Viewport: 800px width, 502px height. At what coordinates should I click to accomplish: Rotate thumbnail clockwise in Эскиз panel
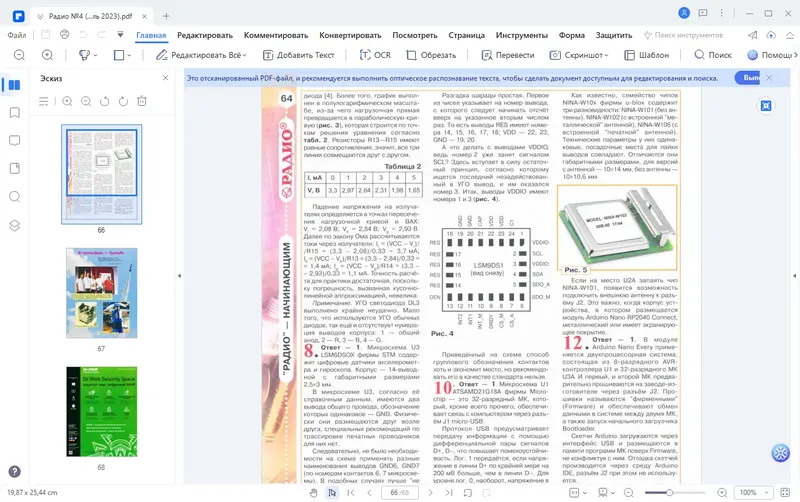point(123,101)
